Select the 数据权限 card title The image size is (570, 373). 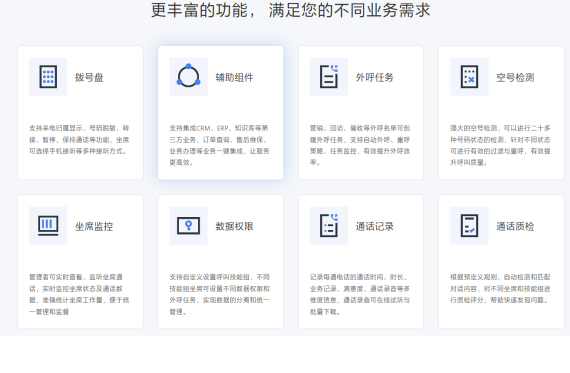pyautogui.click(x=234, y=226)
